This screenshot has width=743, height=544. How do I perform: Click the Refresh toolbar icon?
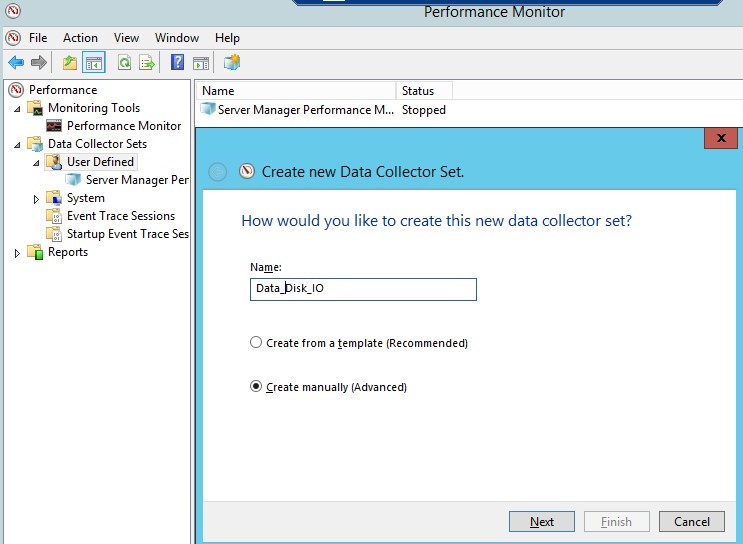[124, 63]
